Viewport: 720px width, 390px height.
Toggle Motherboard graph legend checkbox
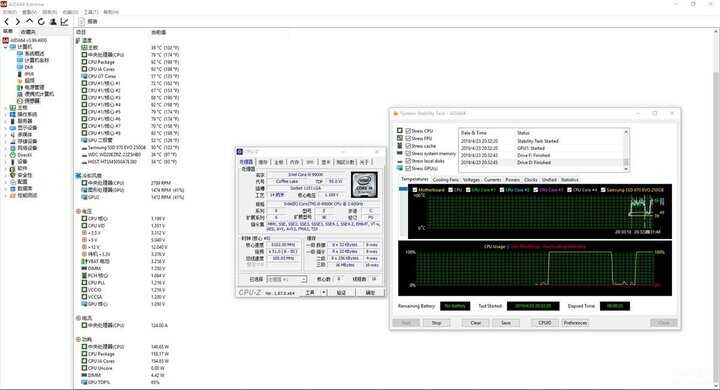click(415, 190)
